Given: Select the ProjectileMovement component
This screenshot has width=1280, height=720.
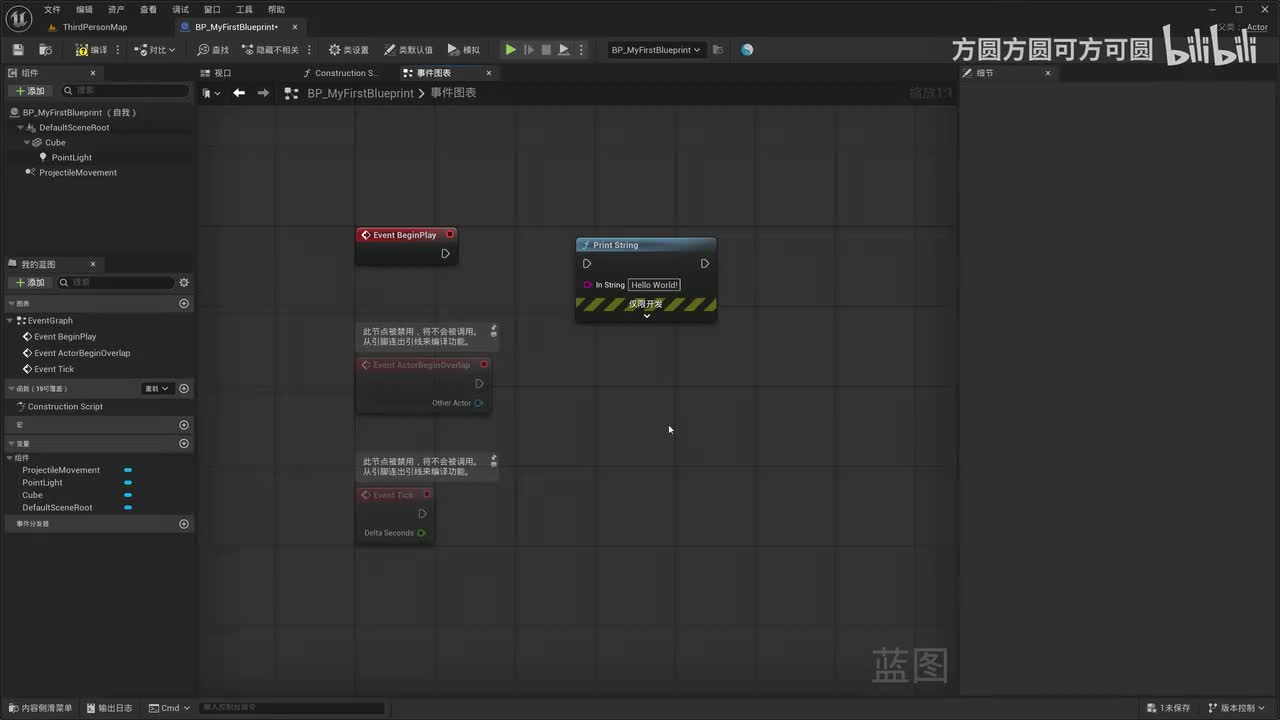Looking at the screenshot, I should 77,173.
